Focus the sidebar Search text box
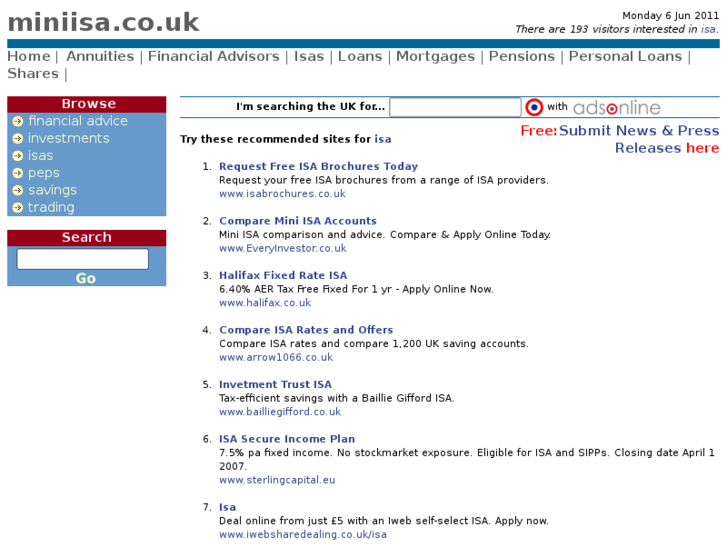 coord(83,259)
